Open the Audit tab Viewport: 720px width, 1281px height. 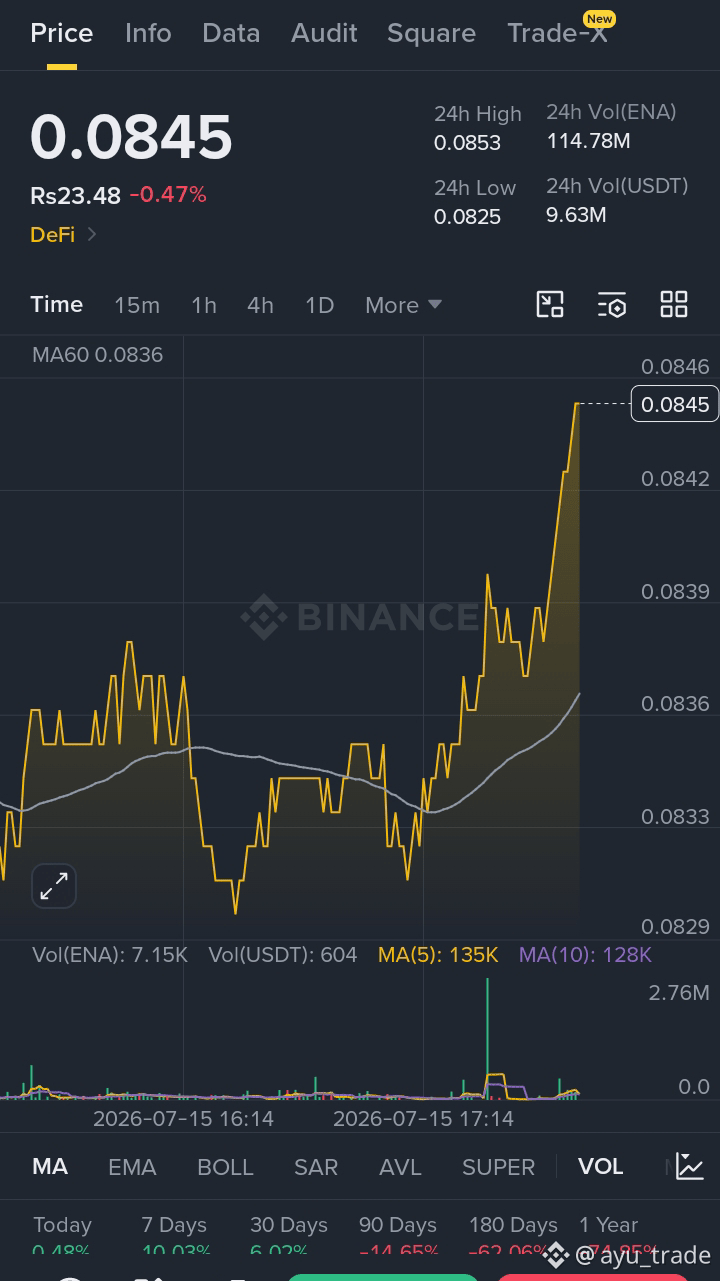(324, 33)
